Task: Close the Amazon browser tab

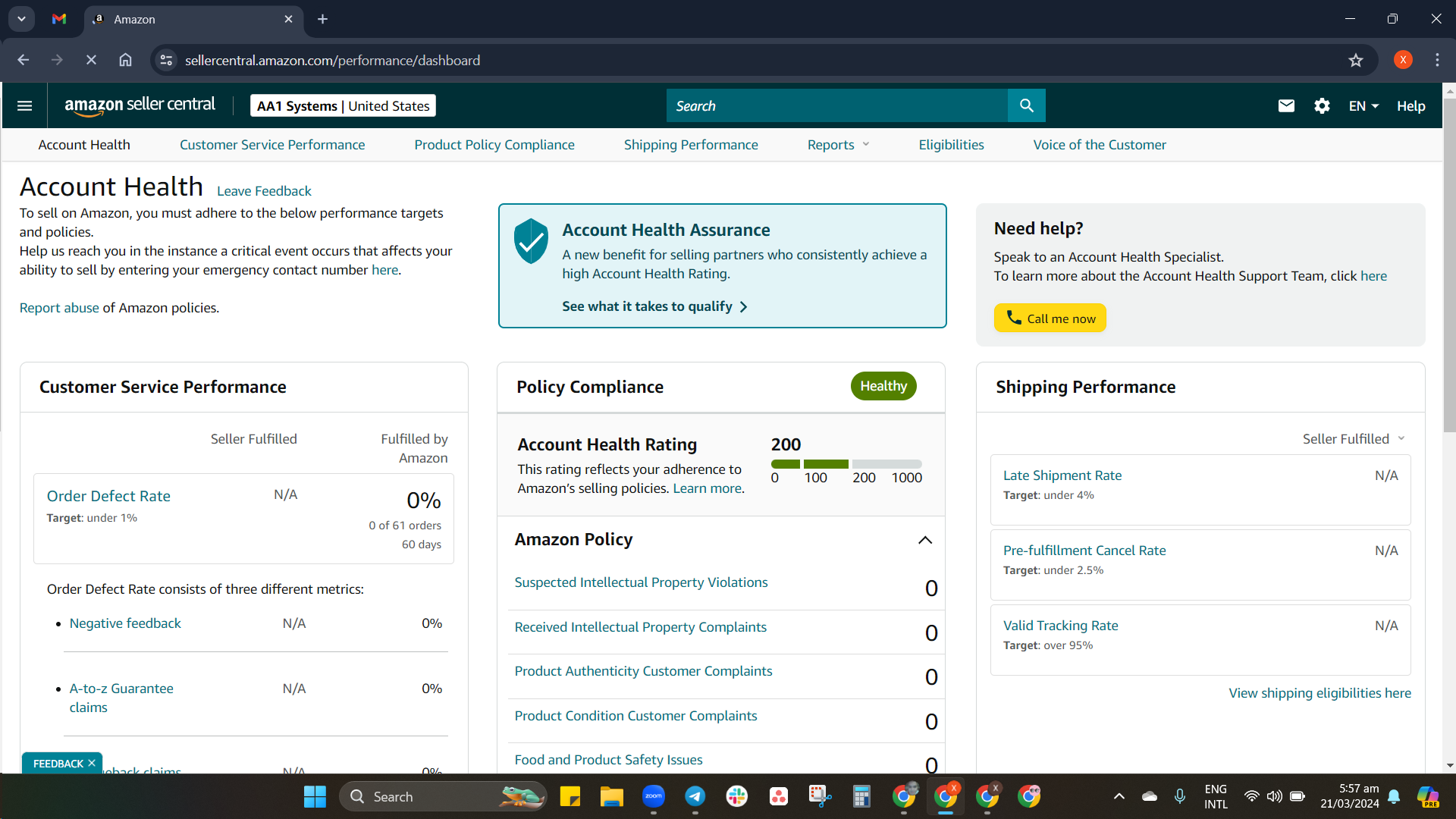Action: click(x=288, y=19)
